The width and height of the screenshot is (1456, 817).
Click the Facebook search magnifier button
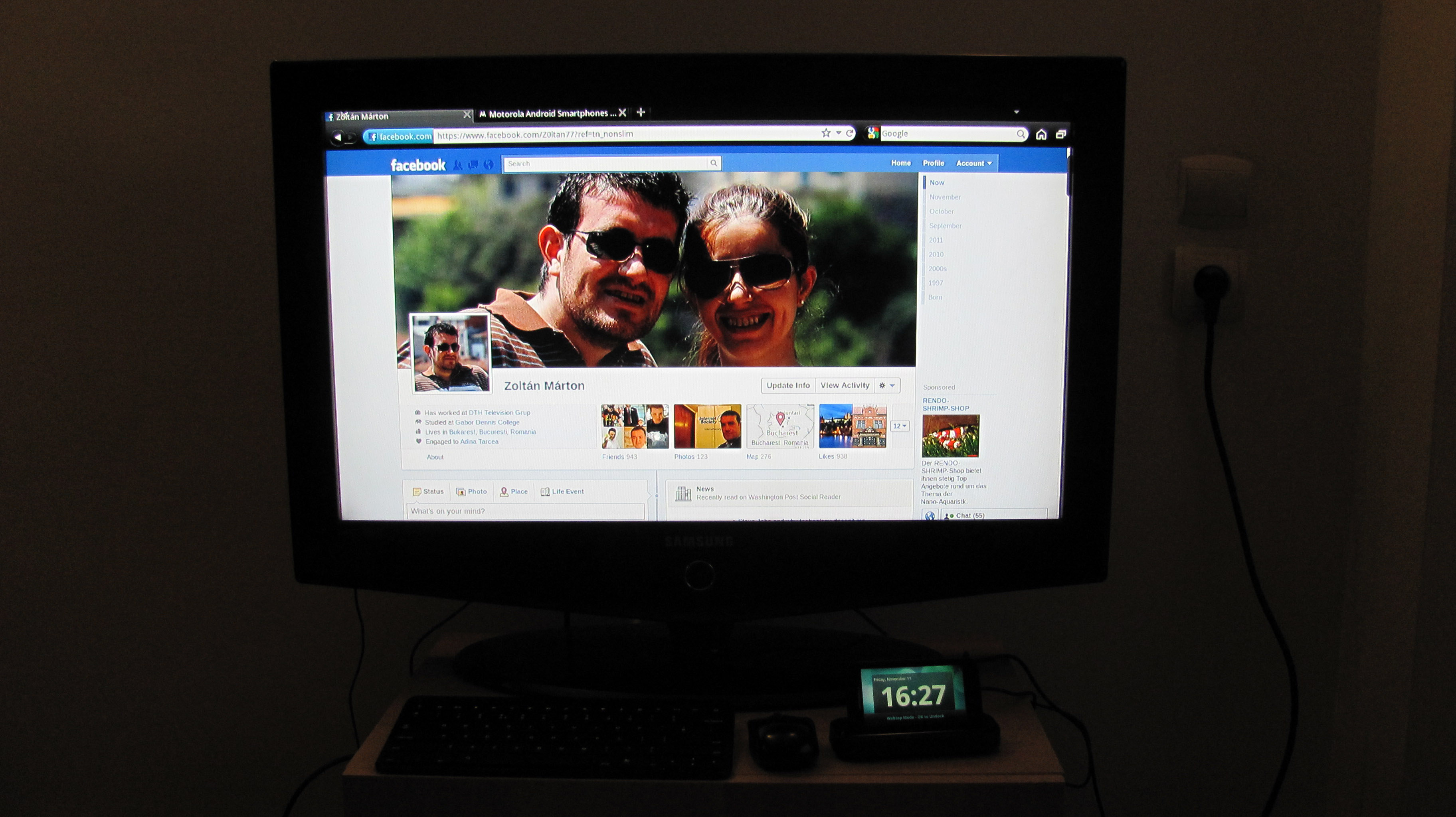714,163
